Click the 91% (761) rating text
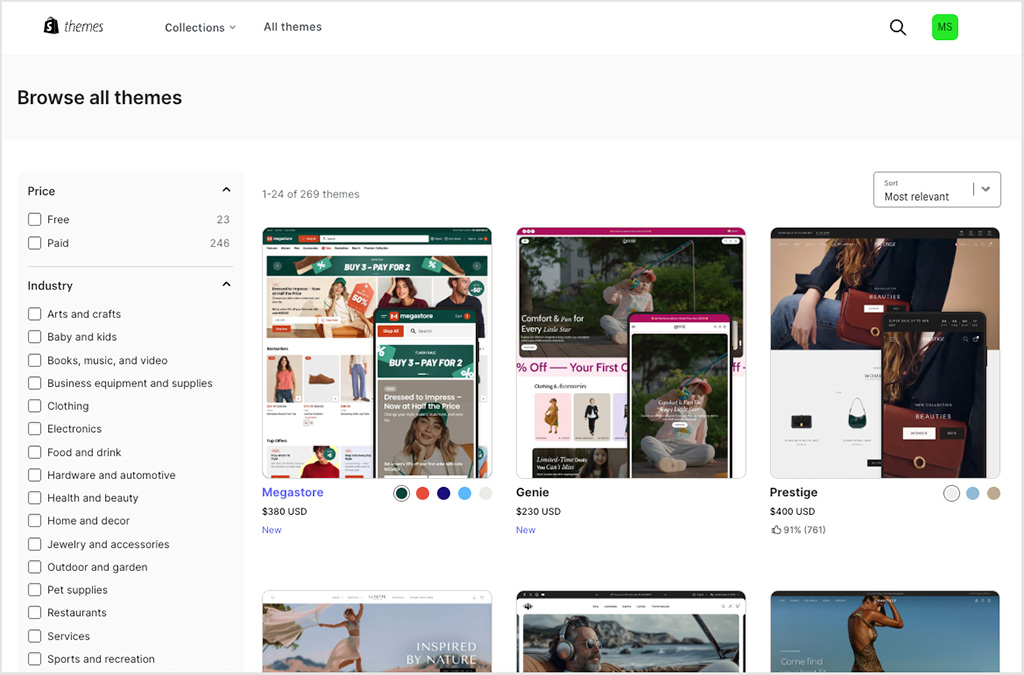 [805, 530]
